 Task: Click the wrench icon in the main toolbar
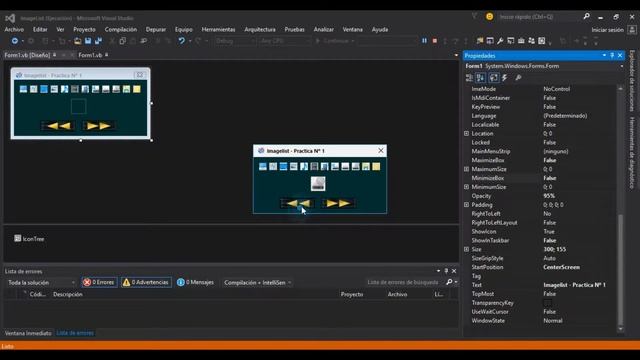click(x=500, y=41)
